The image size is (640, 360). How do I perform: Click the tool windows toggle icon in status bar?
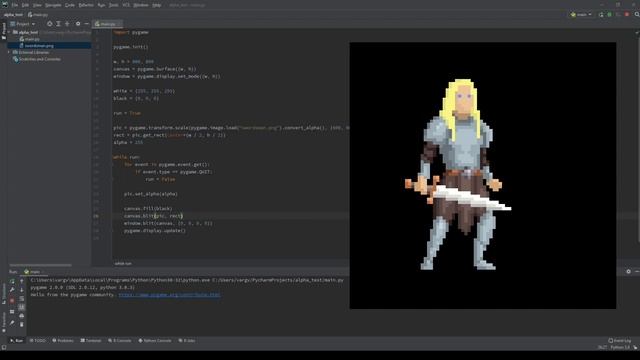point(4,348)
